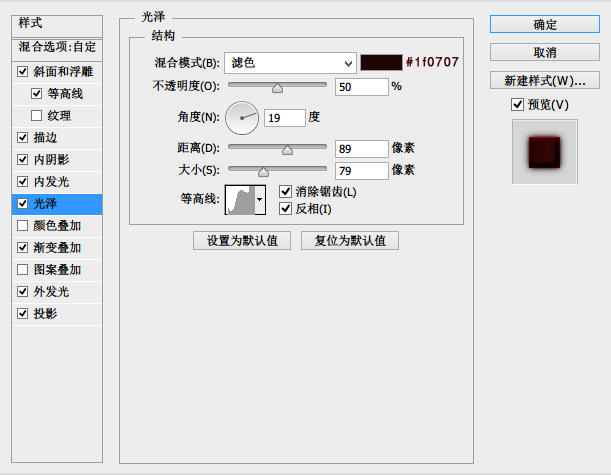Screen dimensions: 611x475
Task: Click the angle value field 19
Action: pyautogui.click(x=285, y=118)
